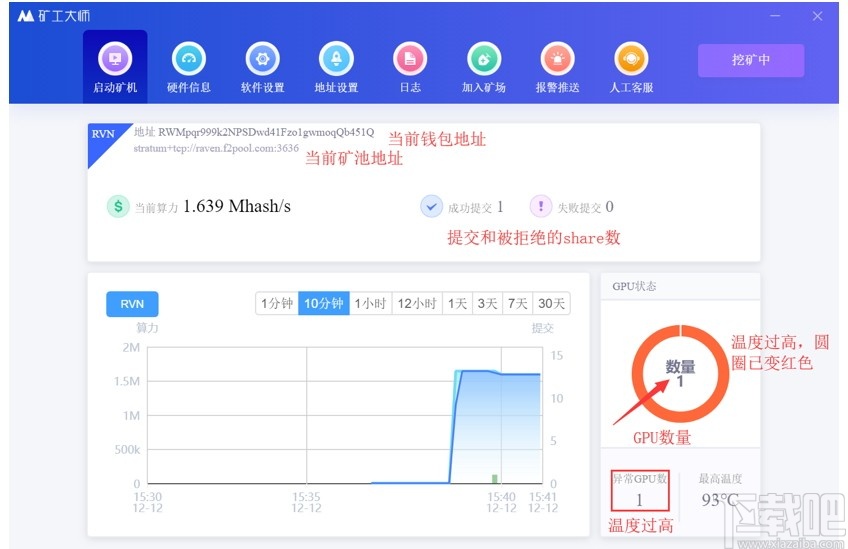Viewport: 848px width, 549px height.
Task: Open the 日志 log icon
Action: click(x=410, y=58)
